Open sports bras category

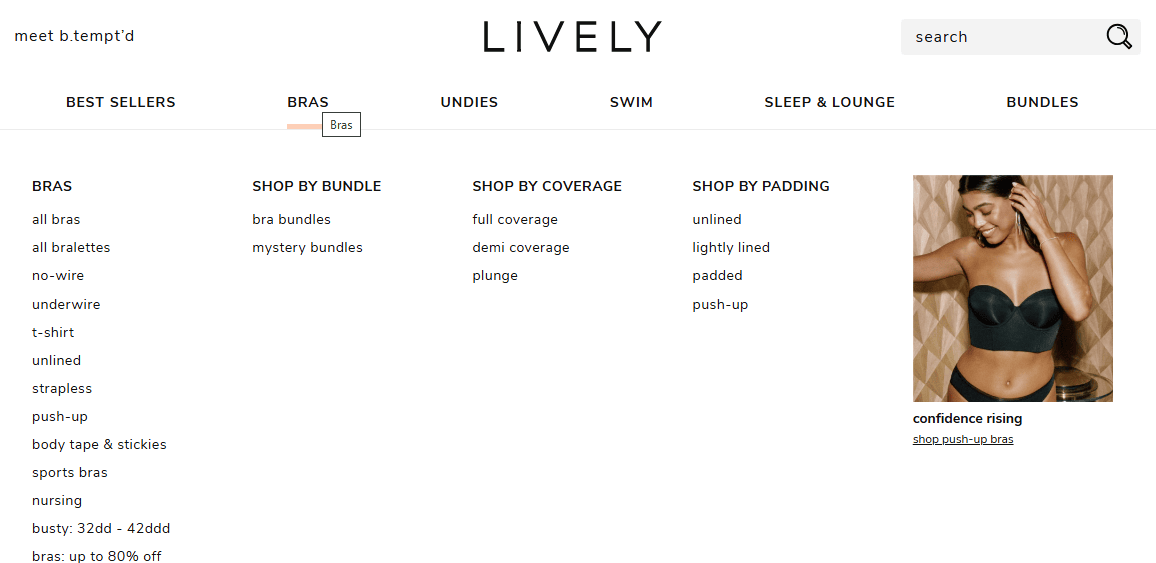click(x=70, y=472)
